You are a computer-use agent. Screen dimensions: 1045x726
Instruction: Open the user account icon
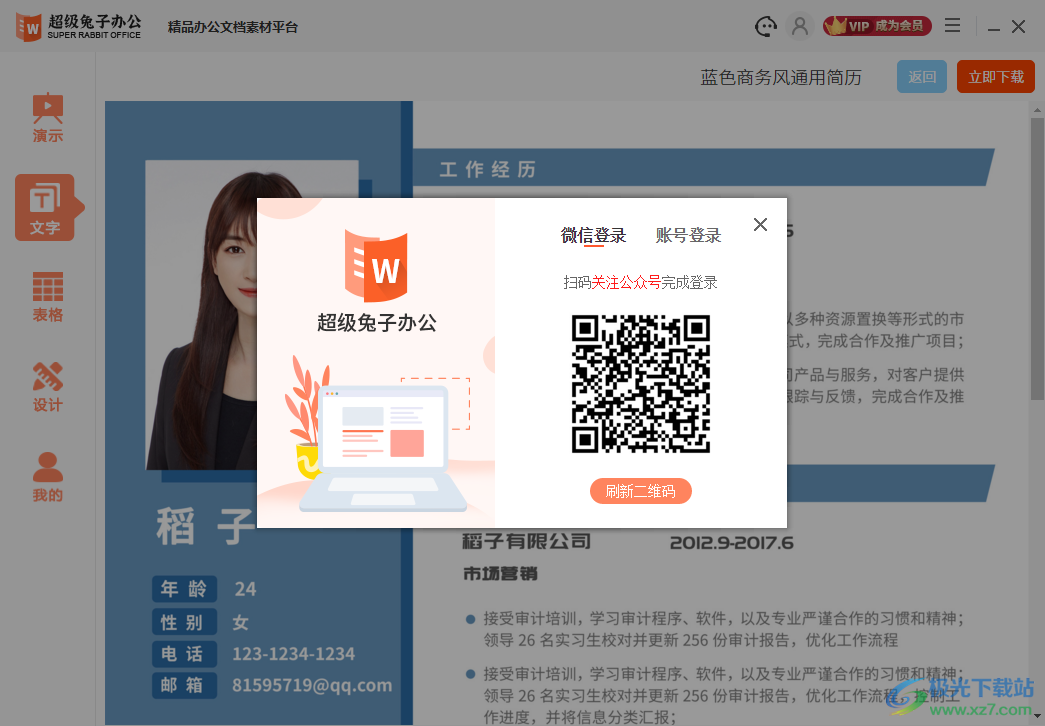coord(800,26)
